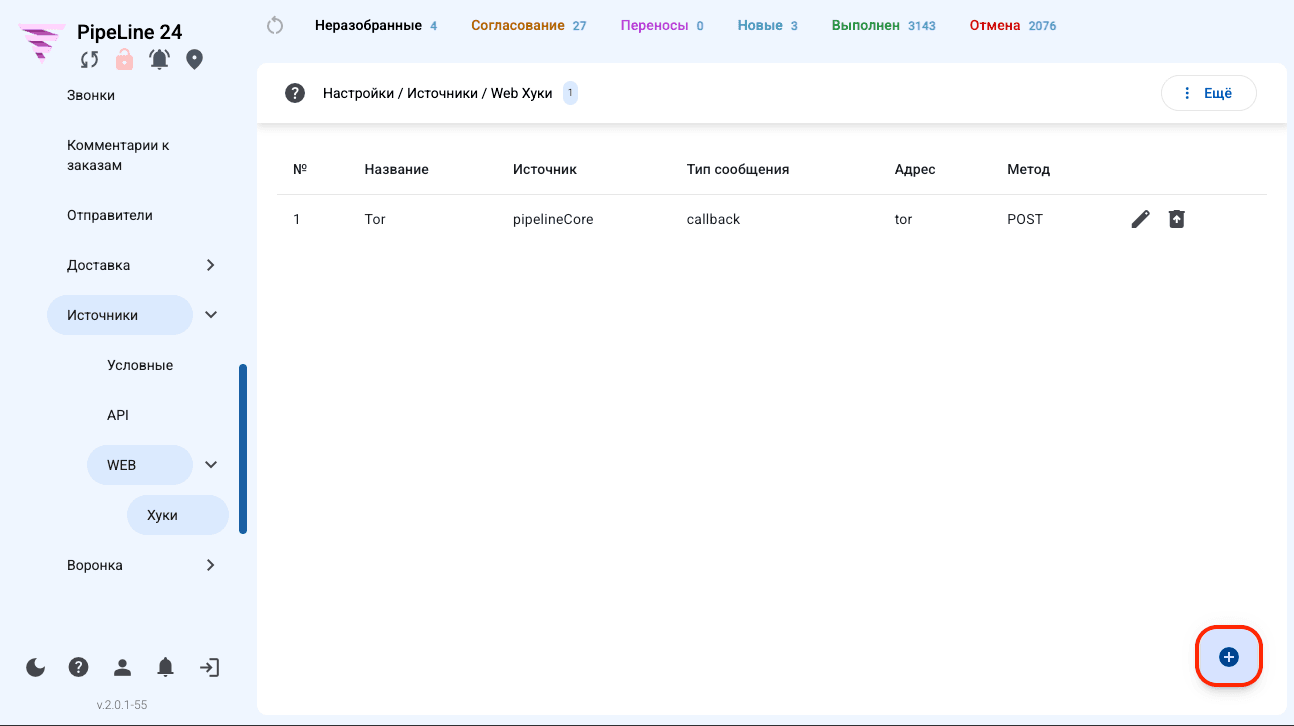1294x726 pixels.
Task: Click the POST method cell
Action: (1025, 219)
